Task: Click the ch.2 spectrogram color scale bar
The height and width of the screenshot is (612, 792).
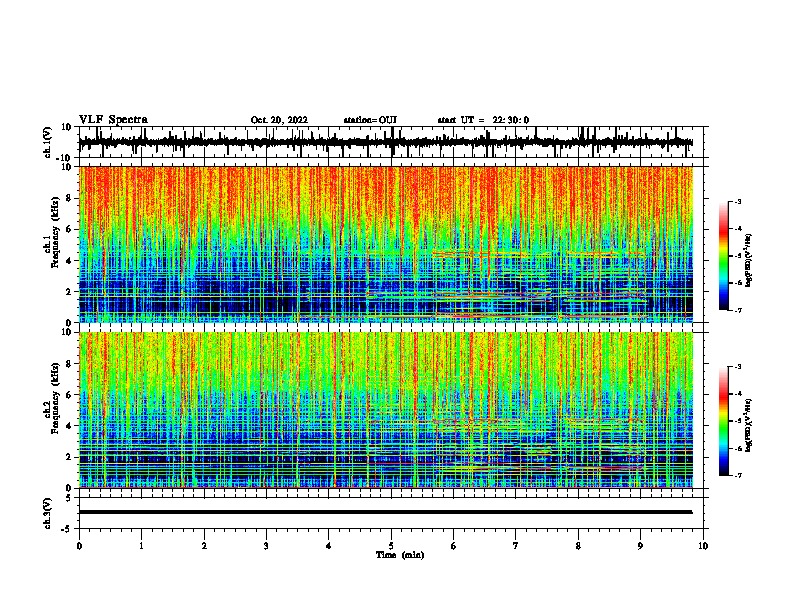Action: pyautogui.click(x=723, y=421)
